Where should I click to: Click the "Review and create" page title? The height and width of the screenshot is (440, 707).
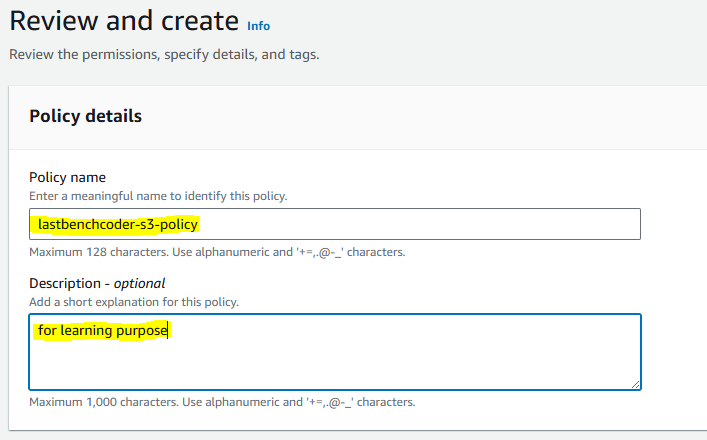point(124,21)
